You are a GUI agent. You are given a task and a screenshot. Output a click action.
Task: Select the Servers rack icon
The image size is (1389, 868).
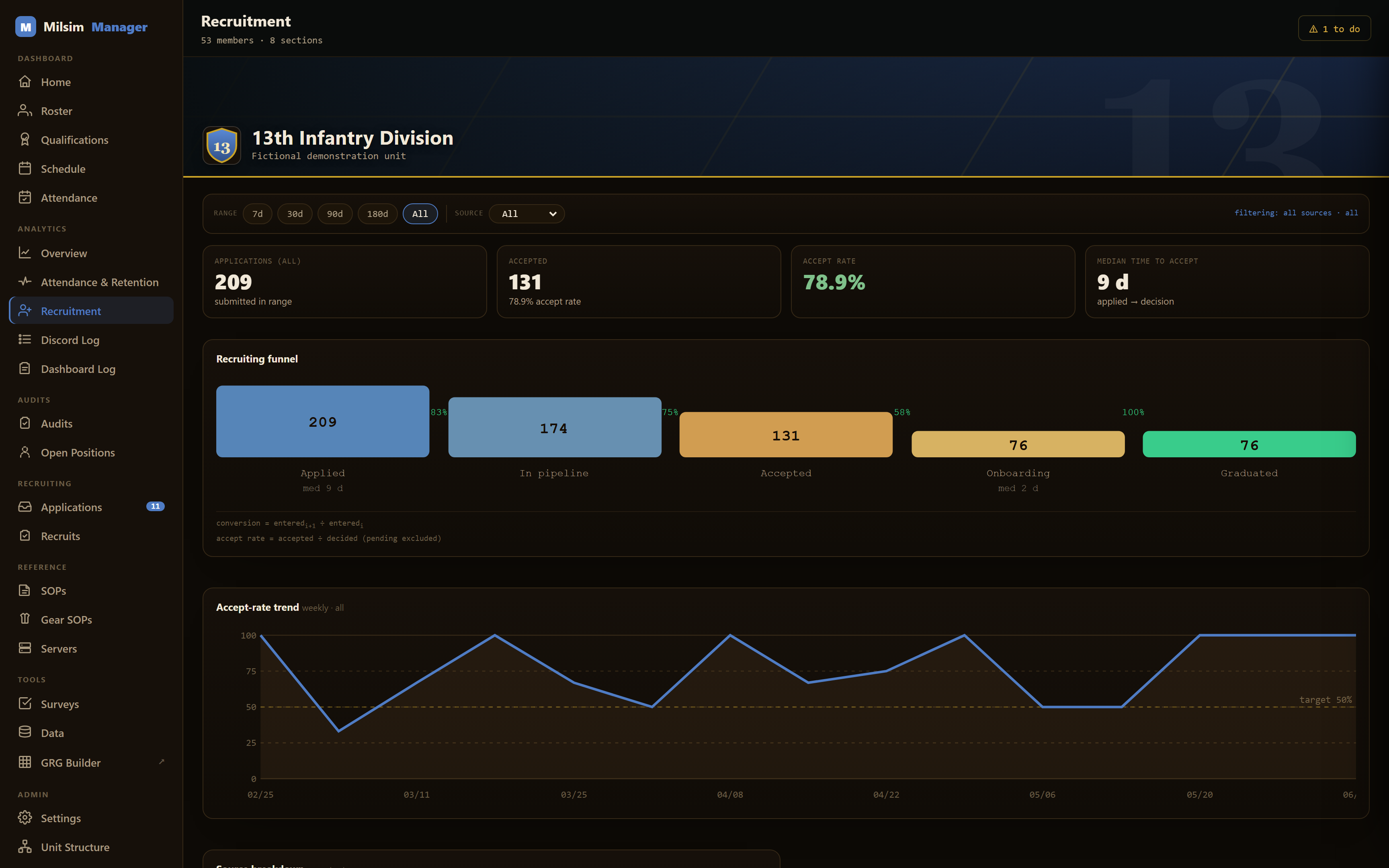[25, 648]
